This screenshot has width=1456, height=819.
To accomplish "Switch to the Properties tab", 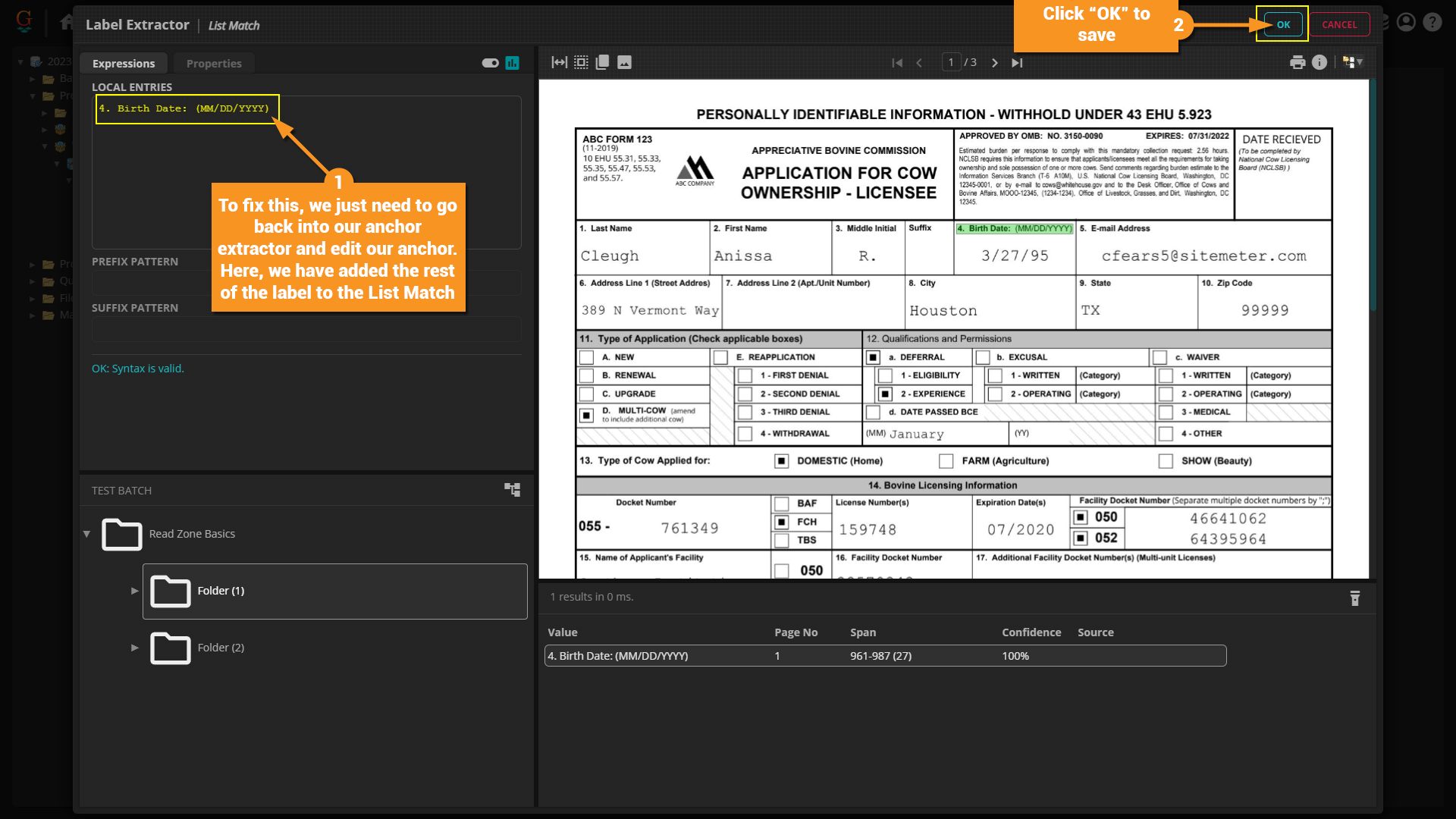I will [214, 64].
